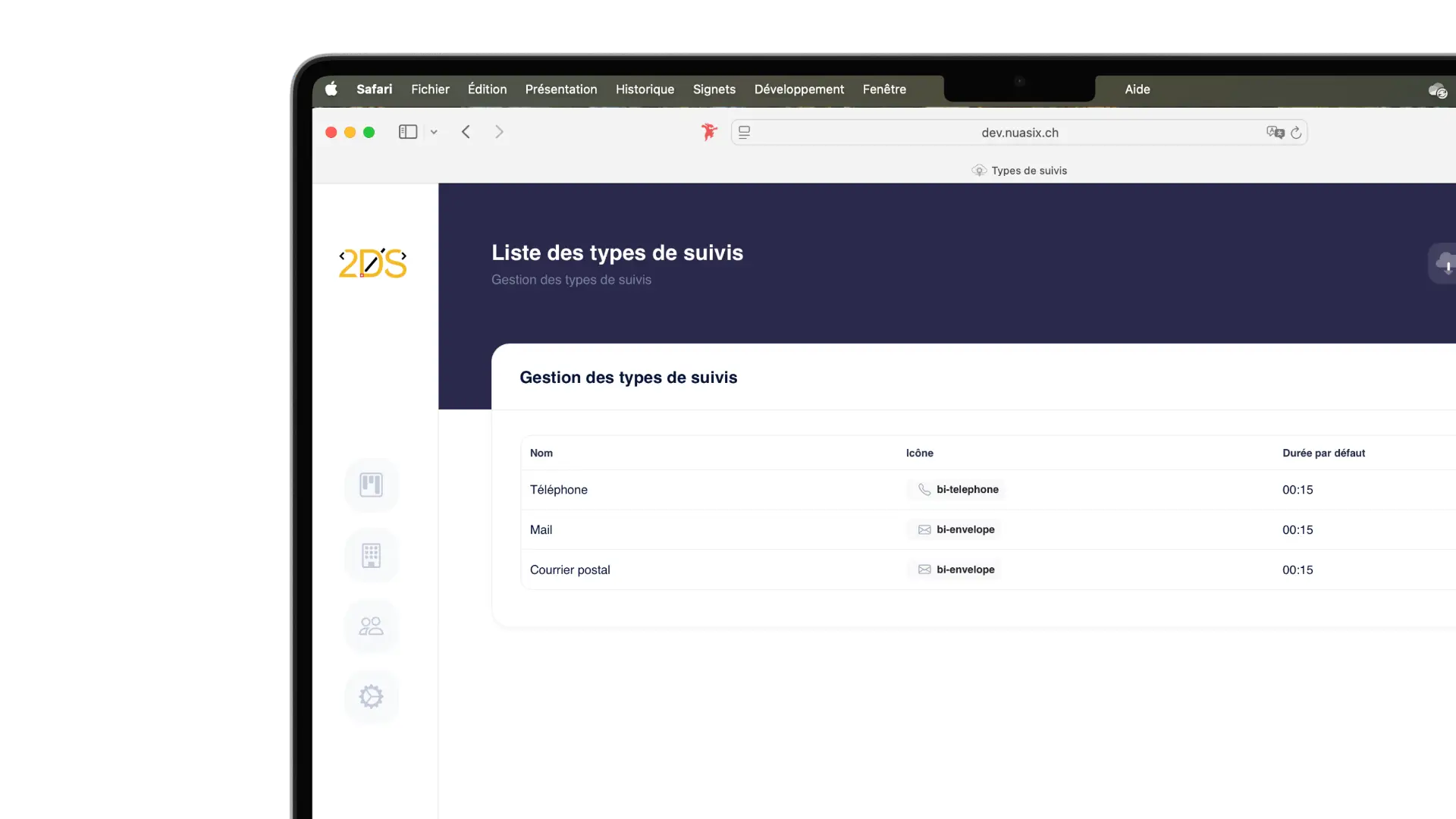Open the Présentation menu
Image resolution: width=1456 pixels, height=819 pixels.
561,89
